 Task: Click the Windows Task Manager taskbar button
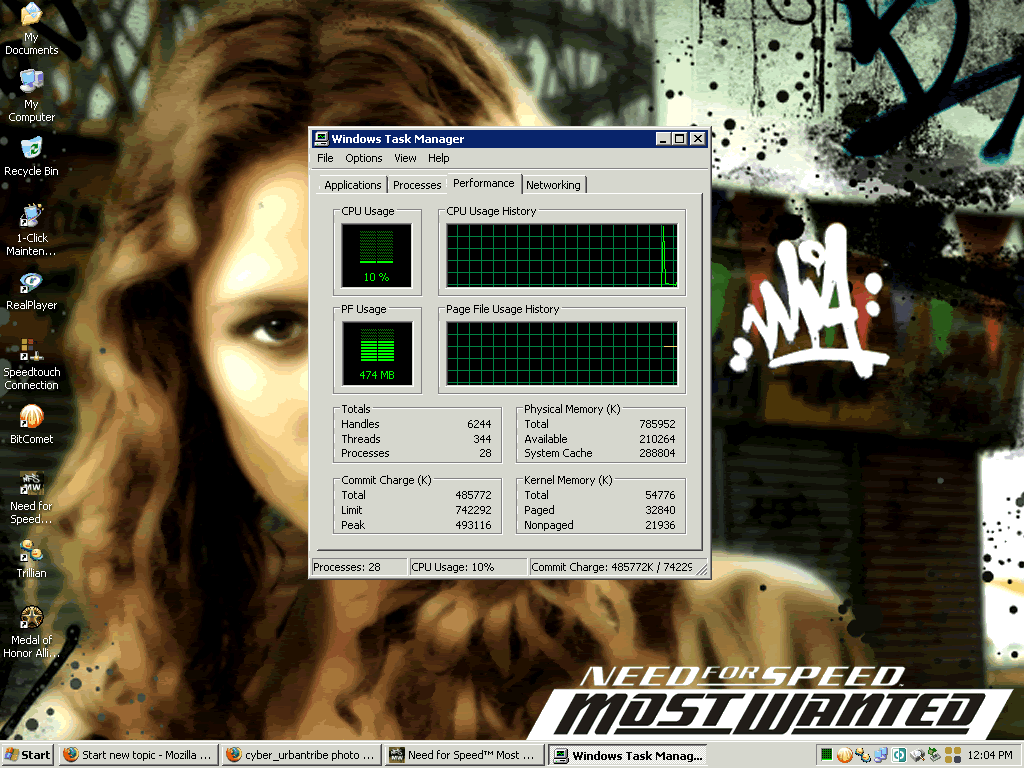(628, 755)
